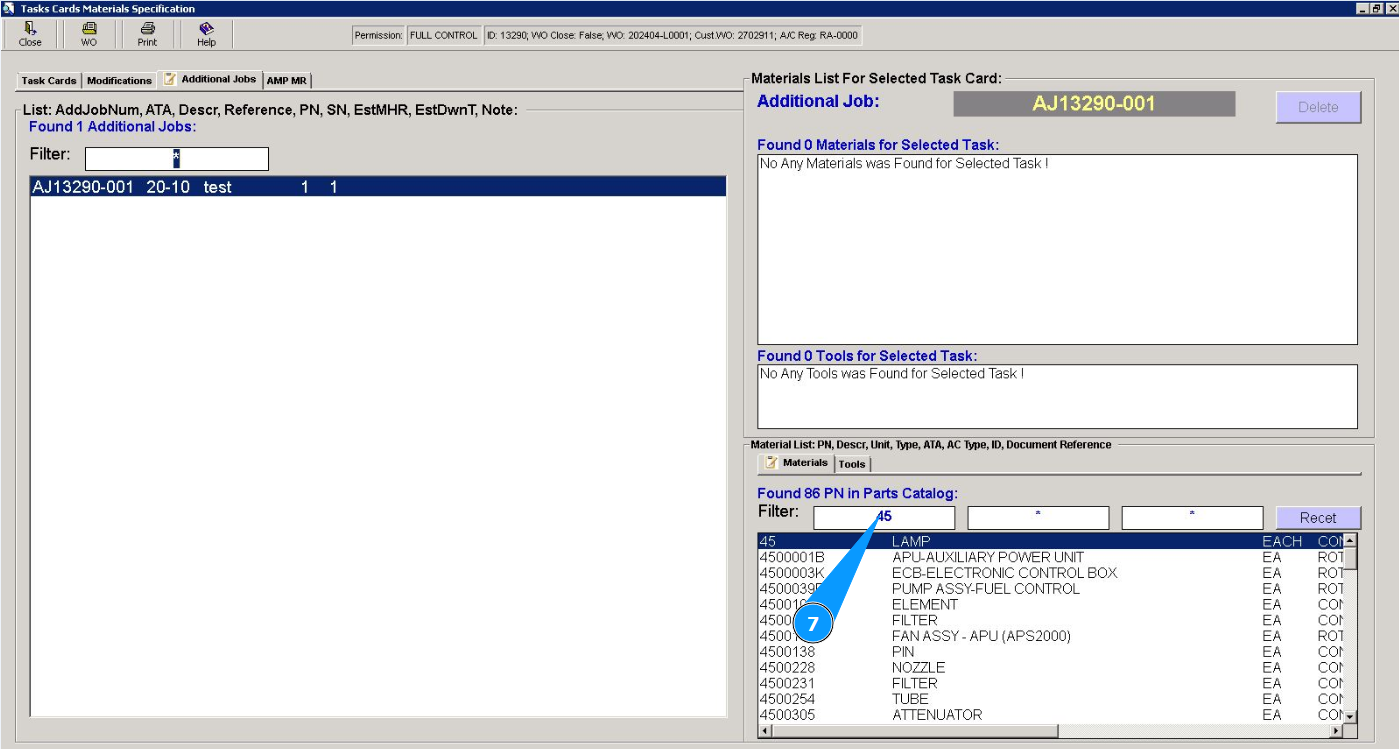Click the parts list scroll-left arrow
The image size is (1399, 749).
click(x=766, y=731)
